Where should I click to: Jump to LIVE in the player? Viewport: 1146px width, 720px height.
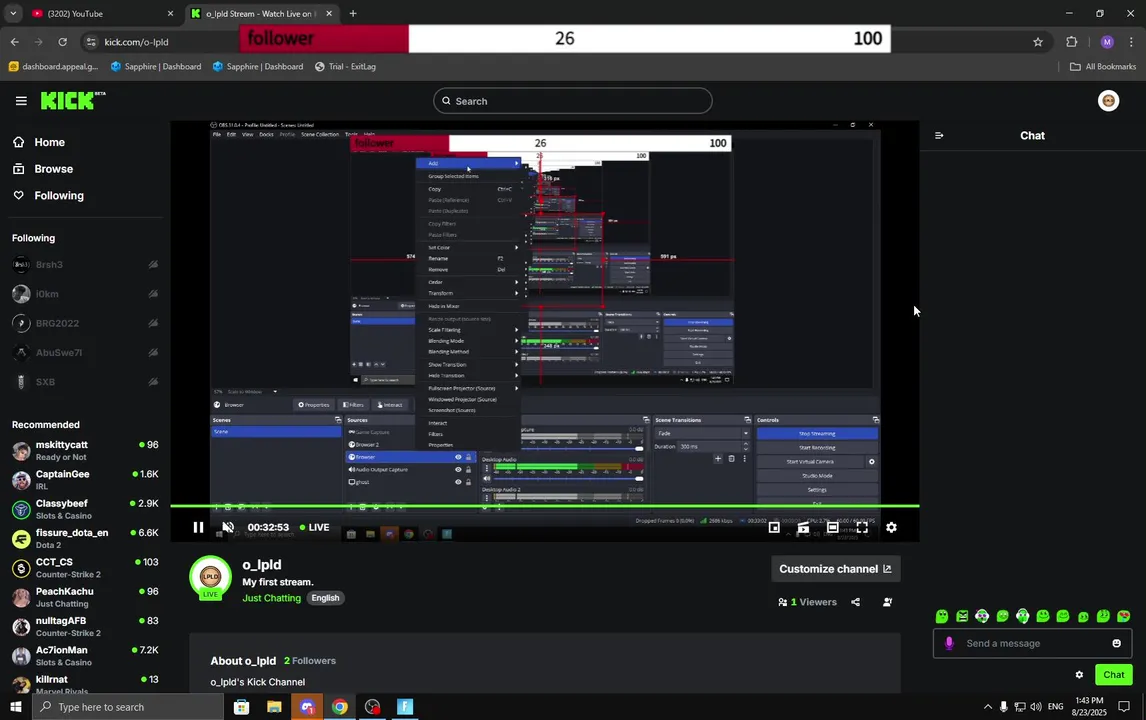pos(314,527)
